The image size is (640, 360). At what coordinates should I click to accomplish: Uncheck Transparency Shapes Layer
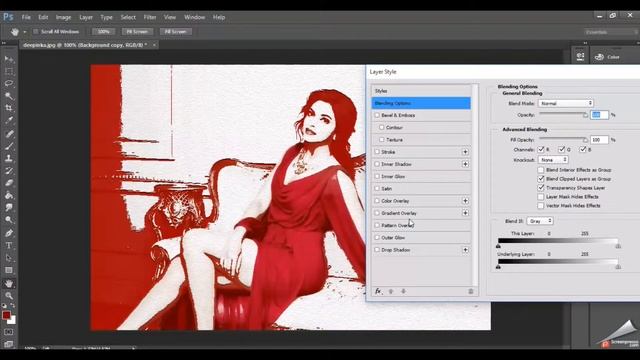pos(541,188)
